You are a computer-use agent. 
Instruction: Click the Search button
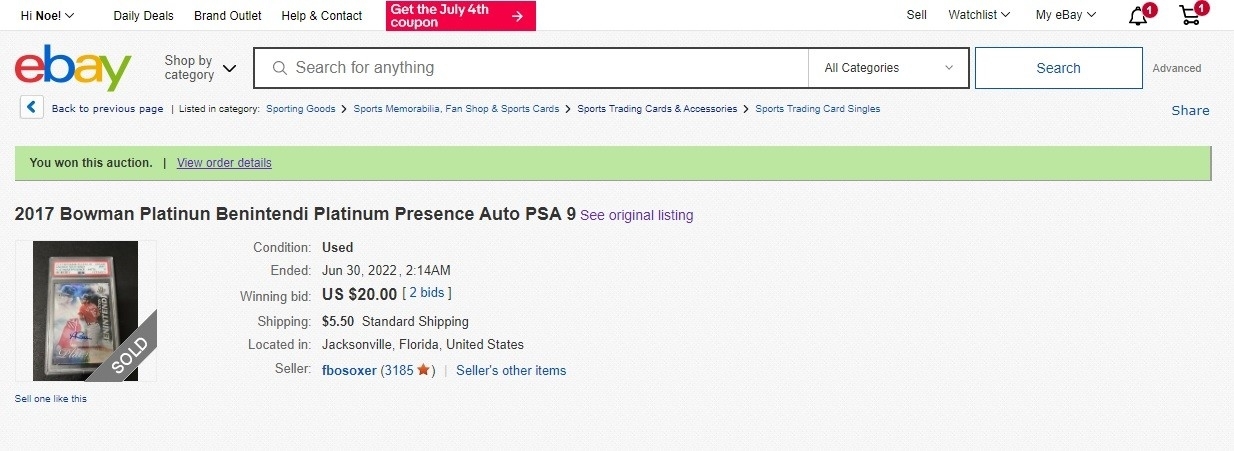point(1058,68)
